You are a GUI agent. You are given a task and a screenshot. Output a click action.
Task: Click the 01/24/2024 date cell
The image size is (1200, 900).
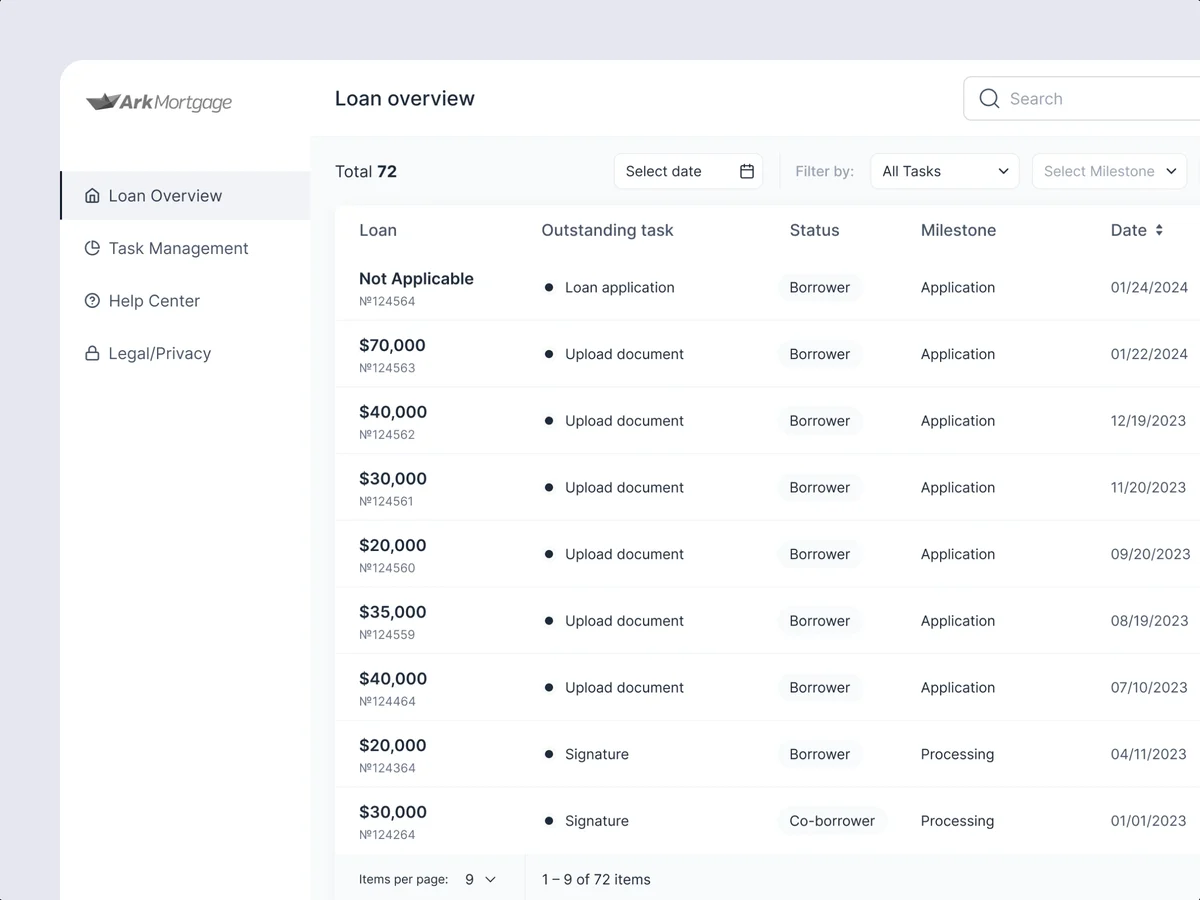tap(1149, 287)
